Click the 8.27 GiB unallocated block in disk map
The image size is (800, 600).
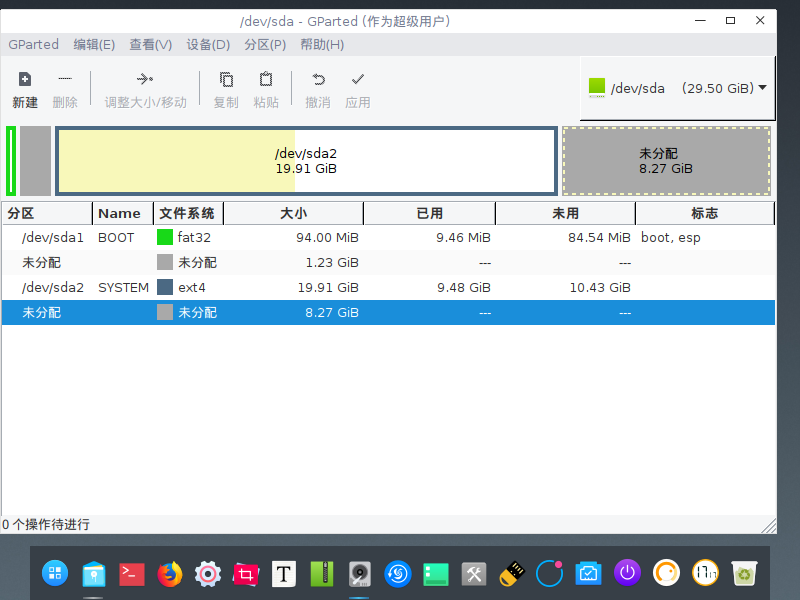coord(666,160)
